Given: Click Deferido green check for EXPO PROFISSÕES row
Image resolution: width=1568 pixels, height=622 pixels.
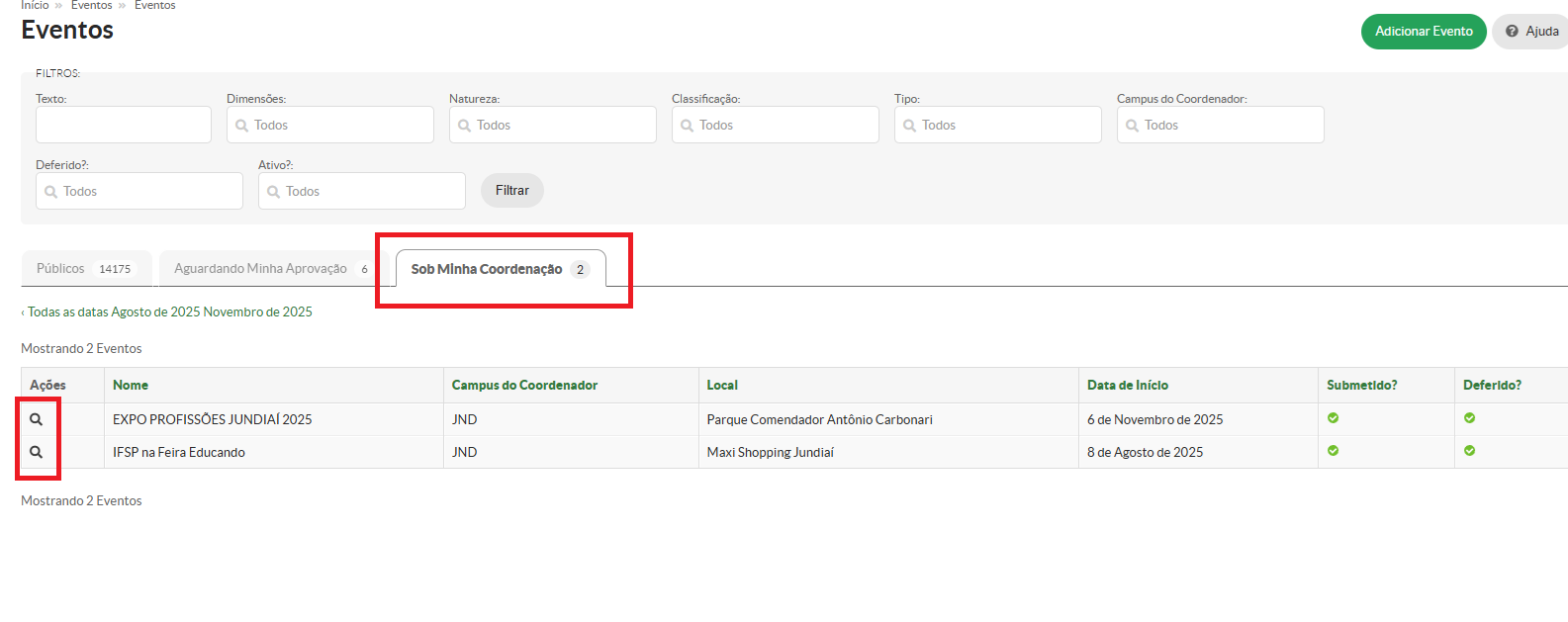Looking at the screenshot, I should coord(1469,418).
